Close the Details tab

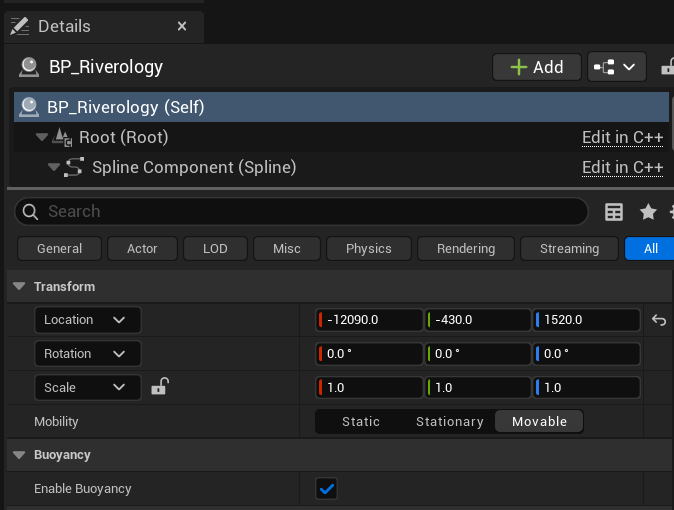(182, 26)
